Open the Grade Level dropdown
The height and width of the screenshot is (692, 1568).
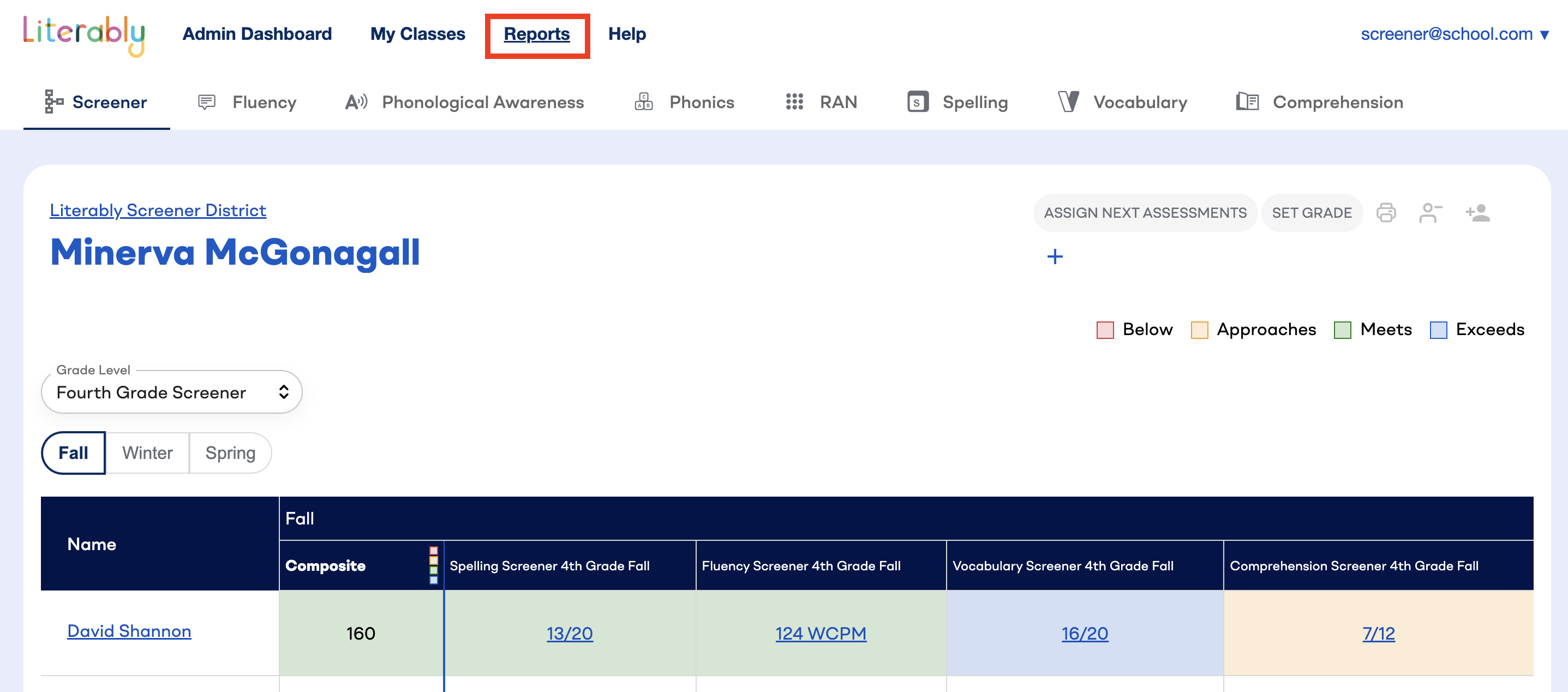click(172, 392)
